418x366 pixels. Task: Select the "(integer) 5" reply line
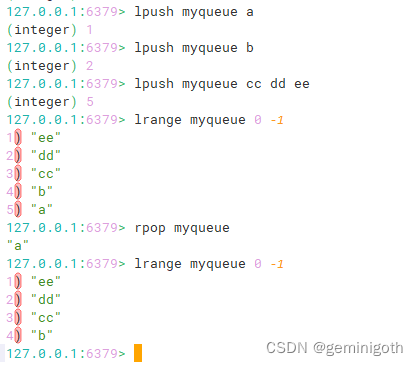[50, 102]
